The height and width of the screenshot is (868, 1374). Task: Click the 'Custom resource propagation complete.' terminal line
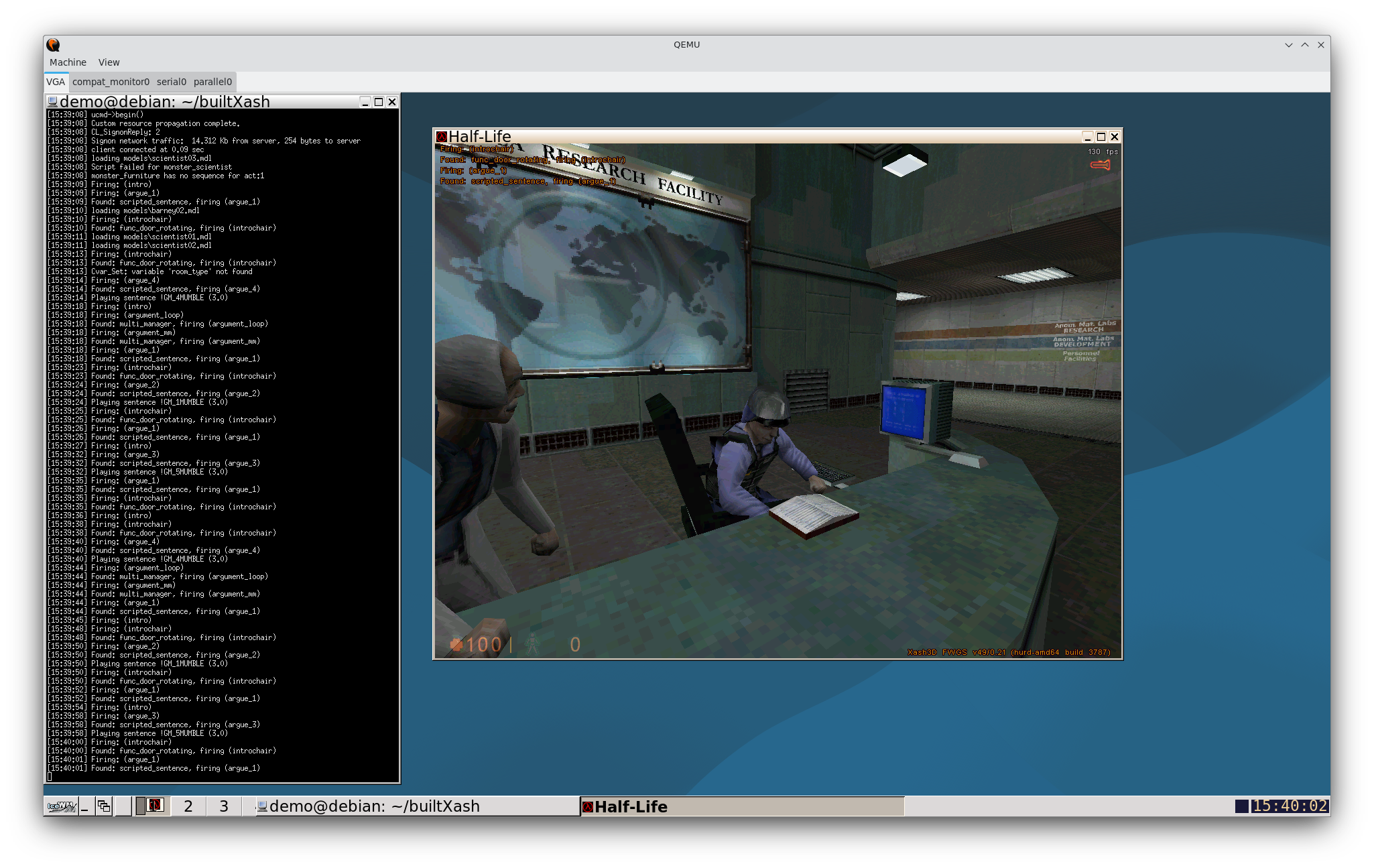(x=166, y=124)
